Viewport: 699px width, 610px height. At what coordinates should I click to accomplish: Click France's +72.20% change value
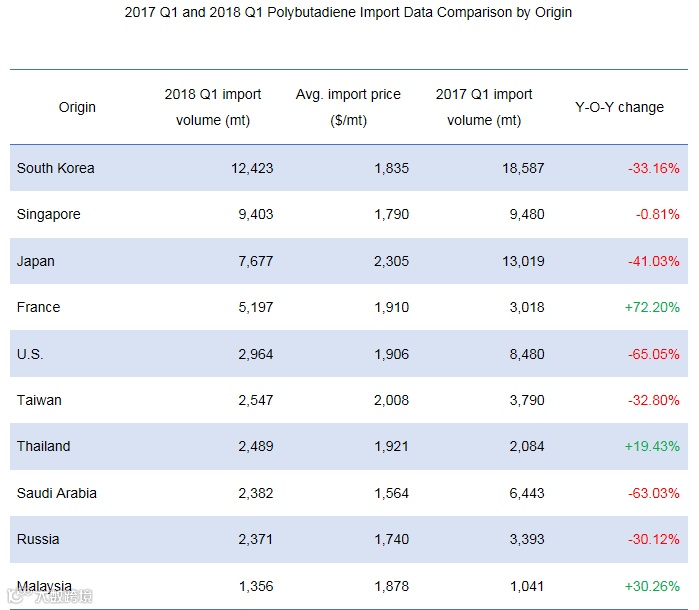pos(652,307)
